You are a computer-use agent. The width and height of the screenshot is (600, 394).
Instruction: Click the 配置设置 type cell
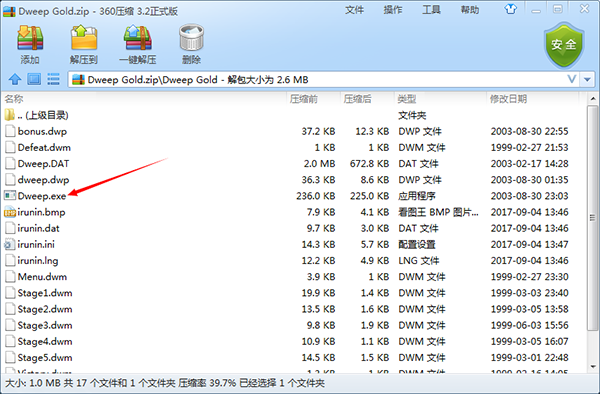417,244
